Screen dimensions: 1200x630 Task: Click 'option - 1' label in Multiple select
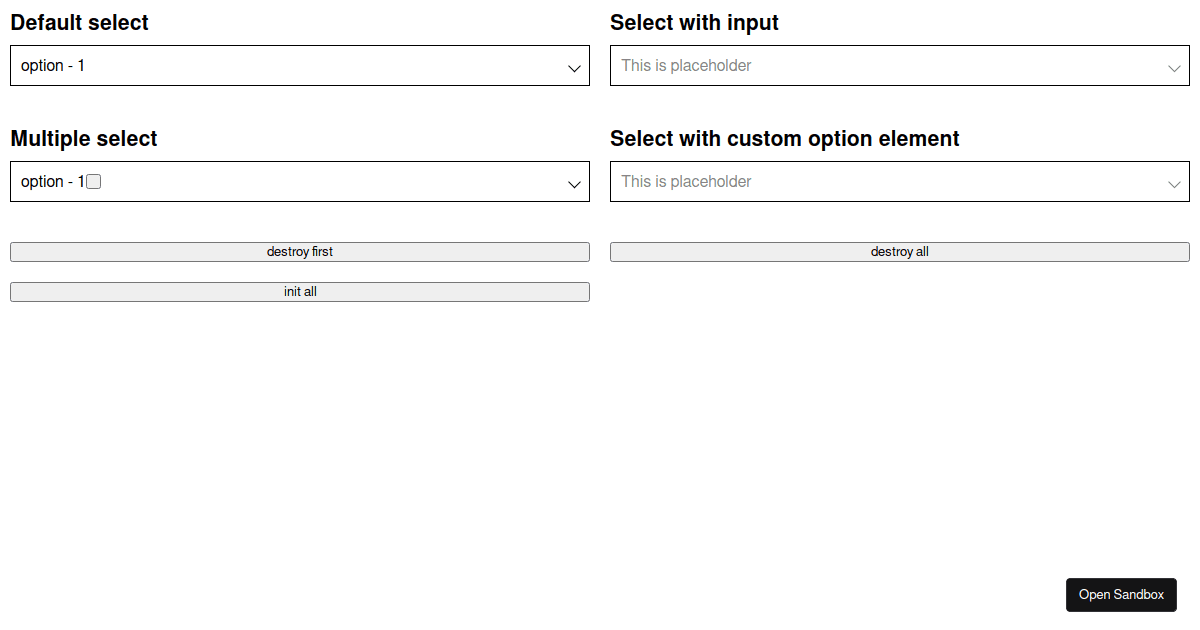[52, 182]
